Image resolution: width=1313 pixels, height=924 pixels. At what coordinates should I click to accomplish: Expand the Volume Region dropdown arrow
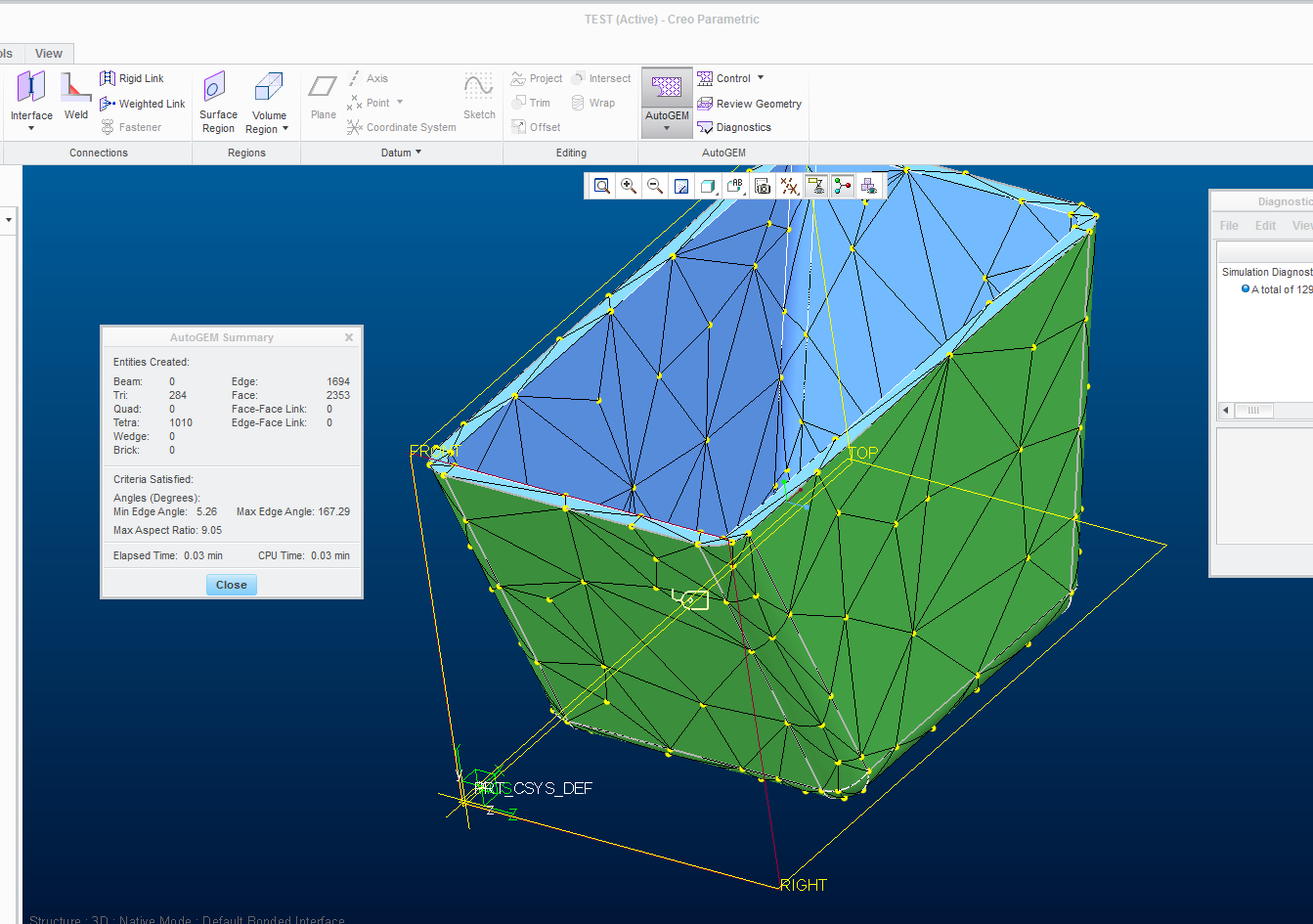pyautogui.click(x=285, y=129)
